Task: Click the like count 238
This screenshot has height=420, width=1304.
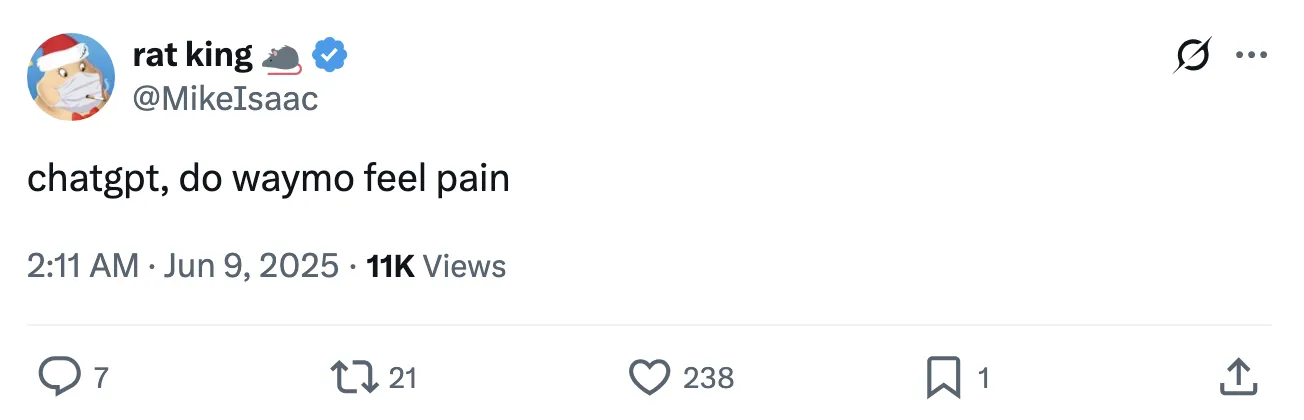Action: (708, 378)
